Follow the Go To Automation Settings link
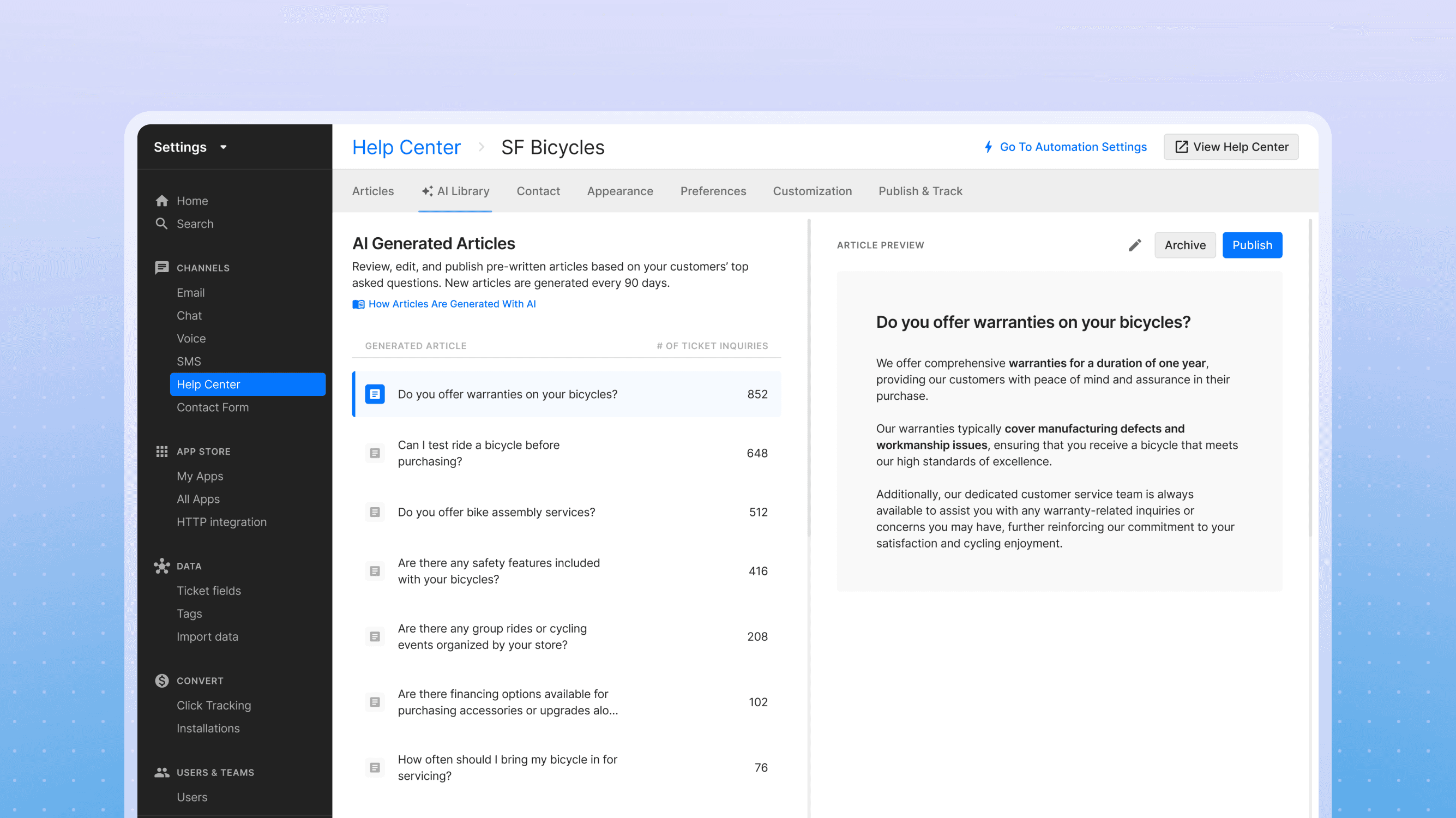The width and height of the screenshot is (1456, 818). (1073, 147)
